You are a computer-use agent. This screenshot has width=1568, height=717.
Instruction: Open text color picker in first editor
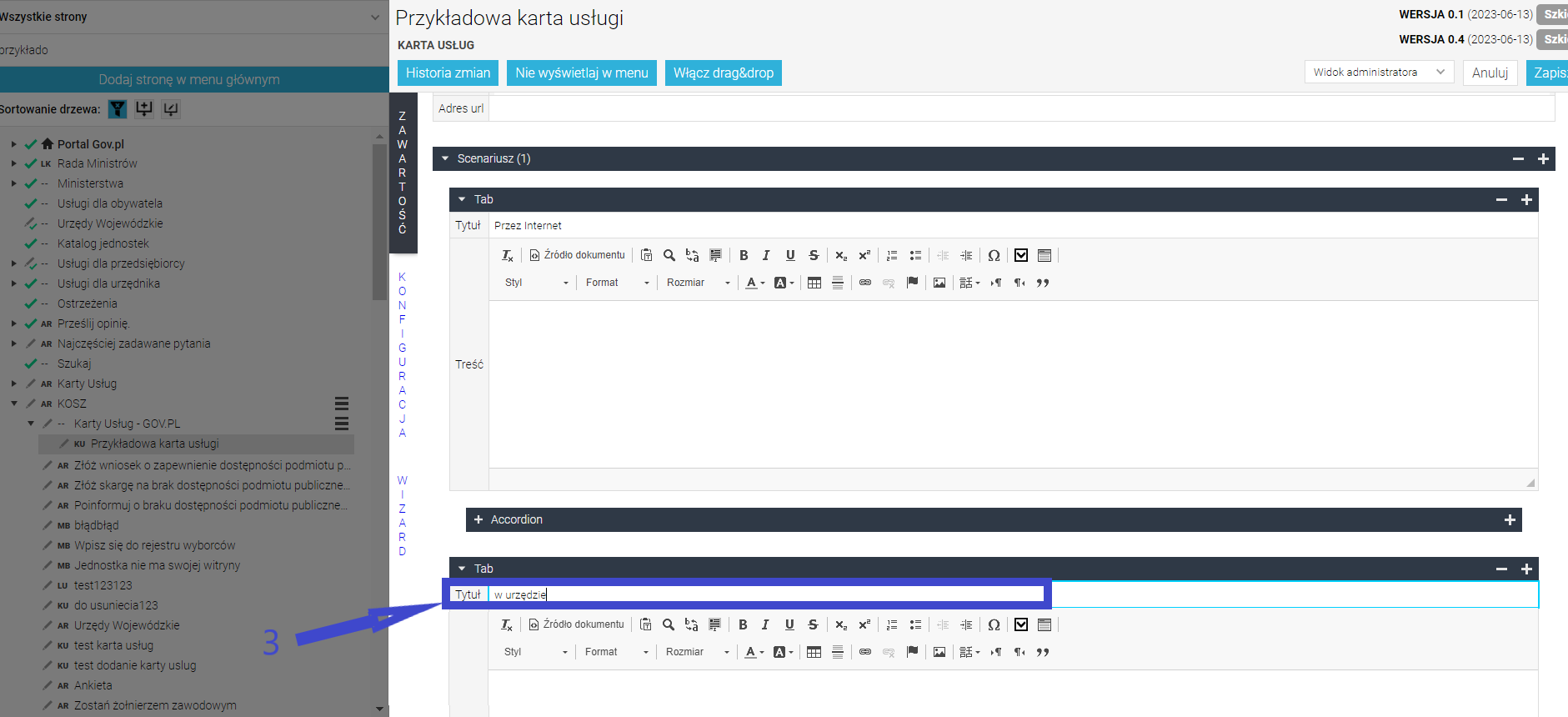(755, 283)
